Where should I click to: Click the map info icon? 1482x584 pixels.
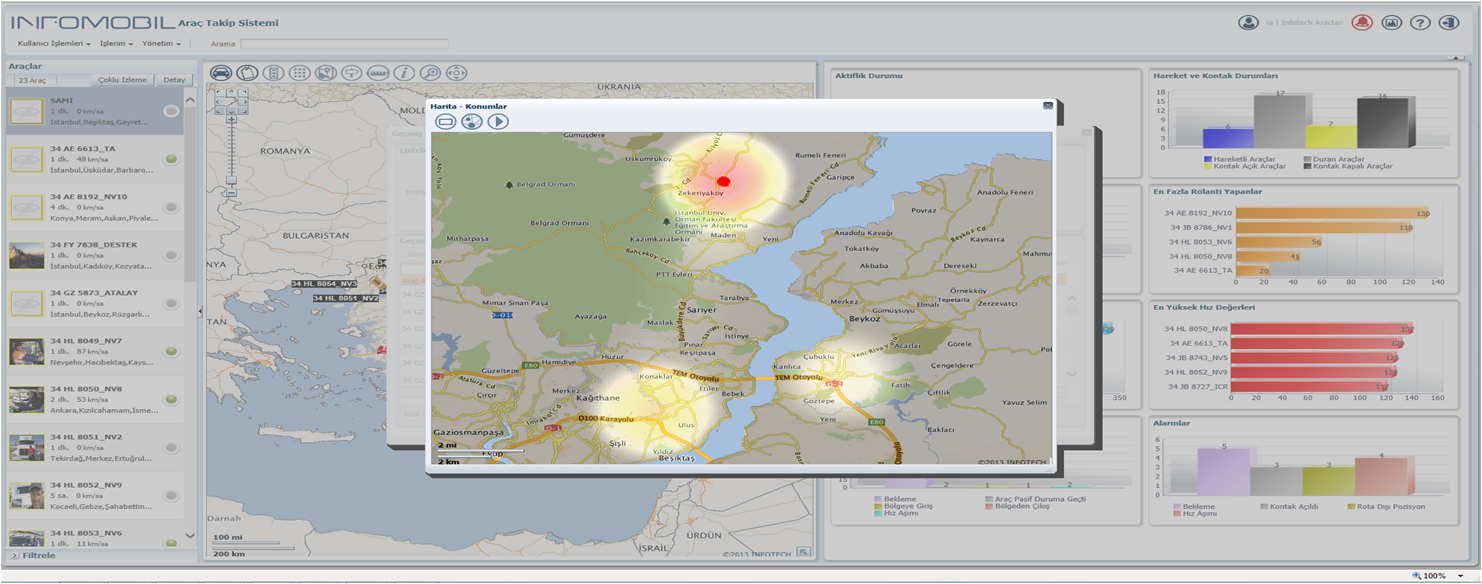404,72
